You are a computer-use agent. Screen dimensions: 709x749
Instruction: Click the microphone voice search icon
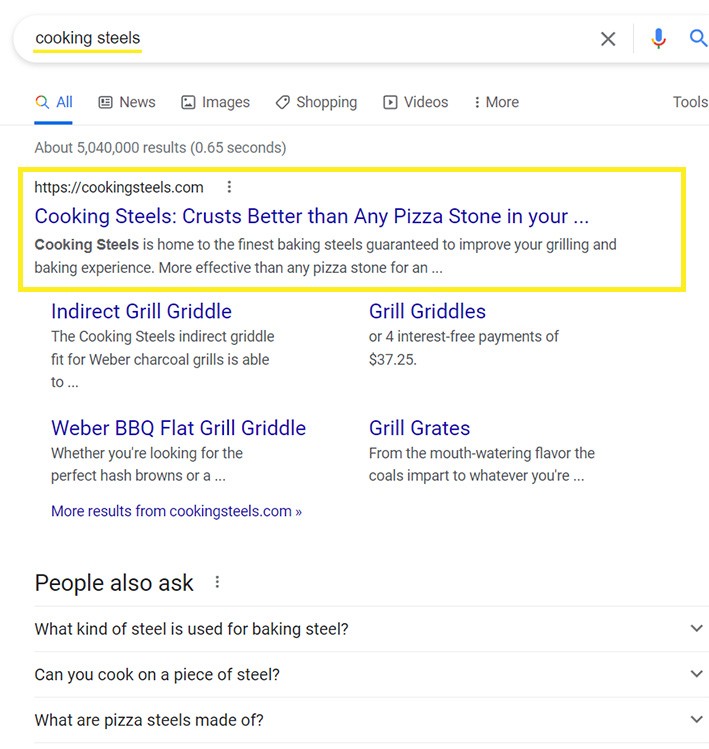[658, 39]
